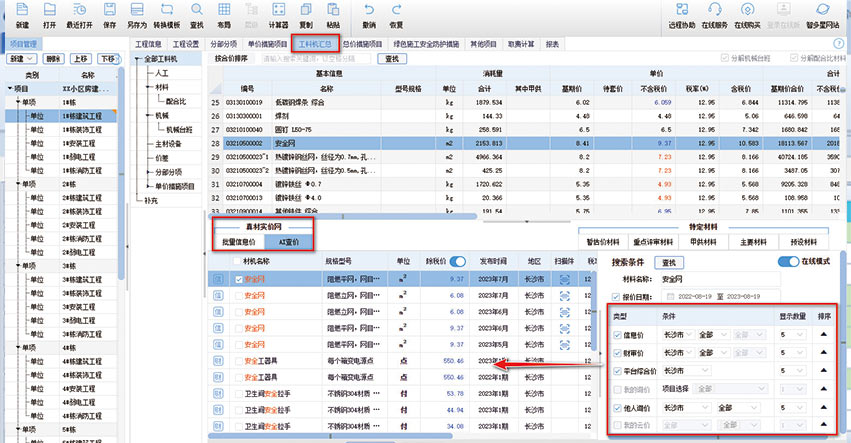Switch to the 工料机汇总 tab
Viewport: 851px width, 443px height.
coord(316,44)
